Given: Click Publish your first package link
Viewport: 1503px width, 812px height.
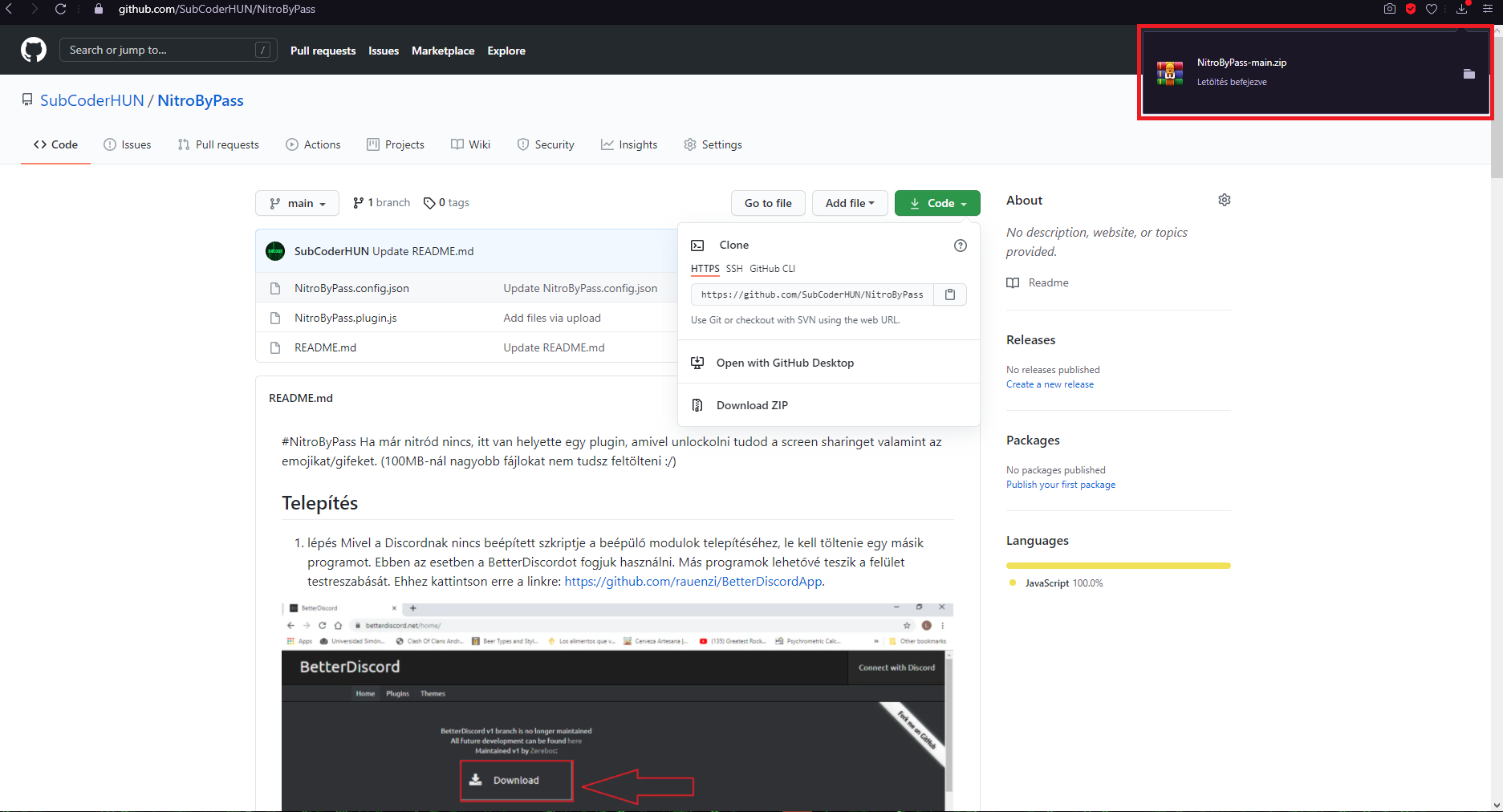Looking at the screenshot, I should click(1061, 485).
